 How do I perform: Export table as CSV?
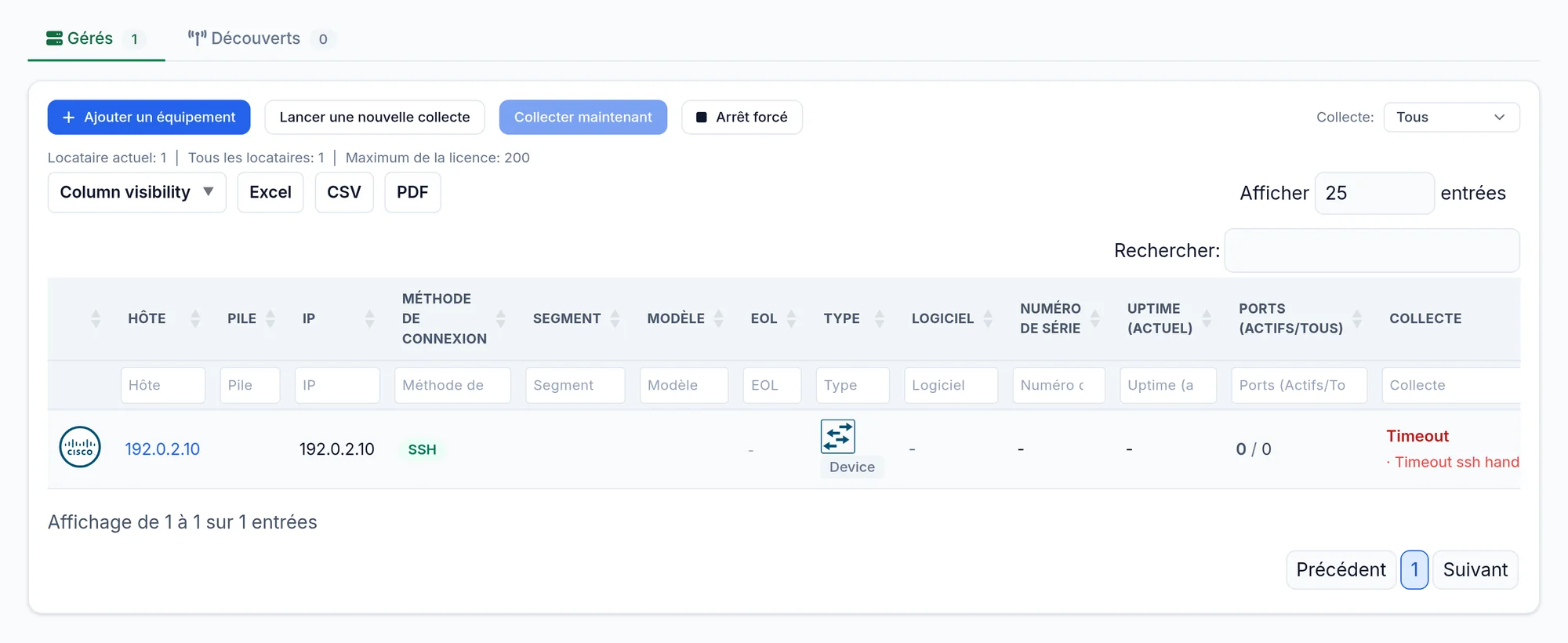344,192
